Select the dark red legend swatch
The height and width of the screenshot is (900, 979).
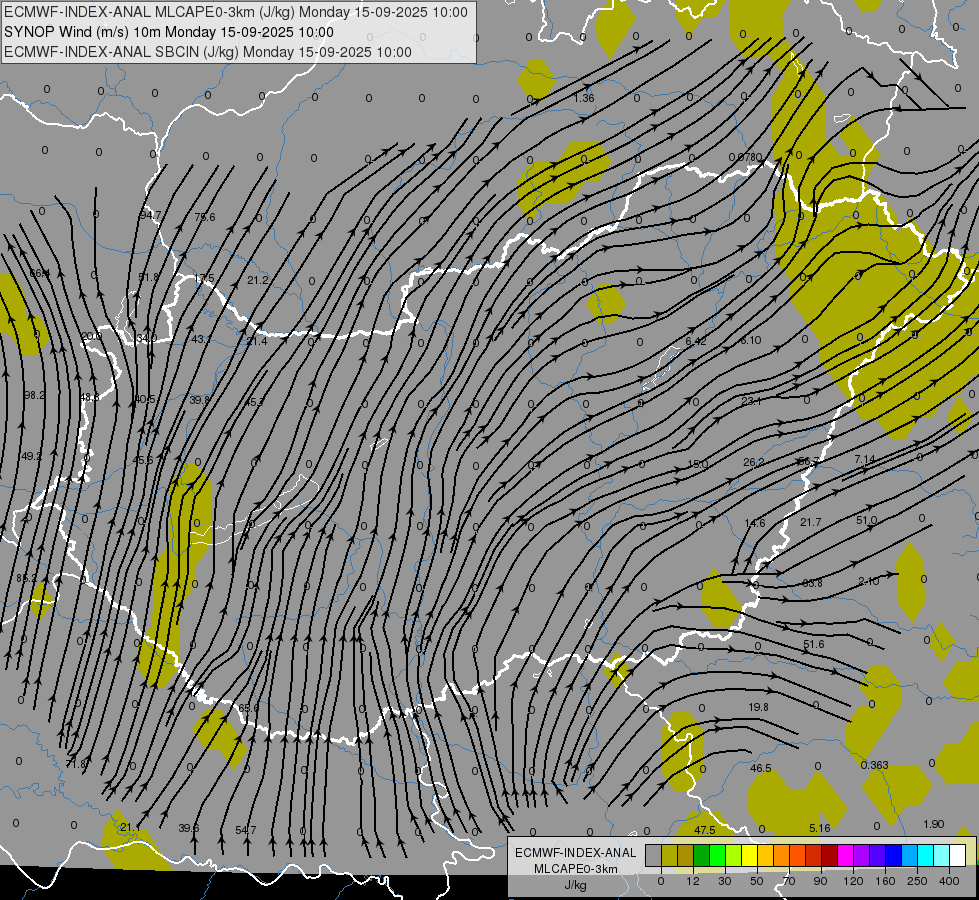[829, 855]
